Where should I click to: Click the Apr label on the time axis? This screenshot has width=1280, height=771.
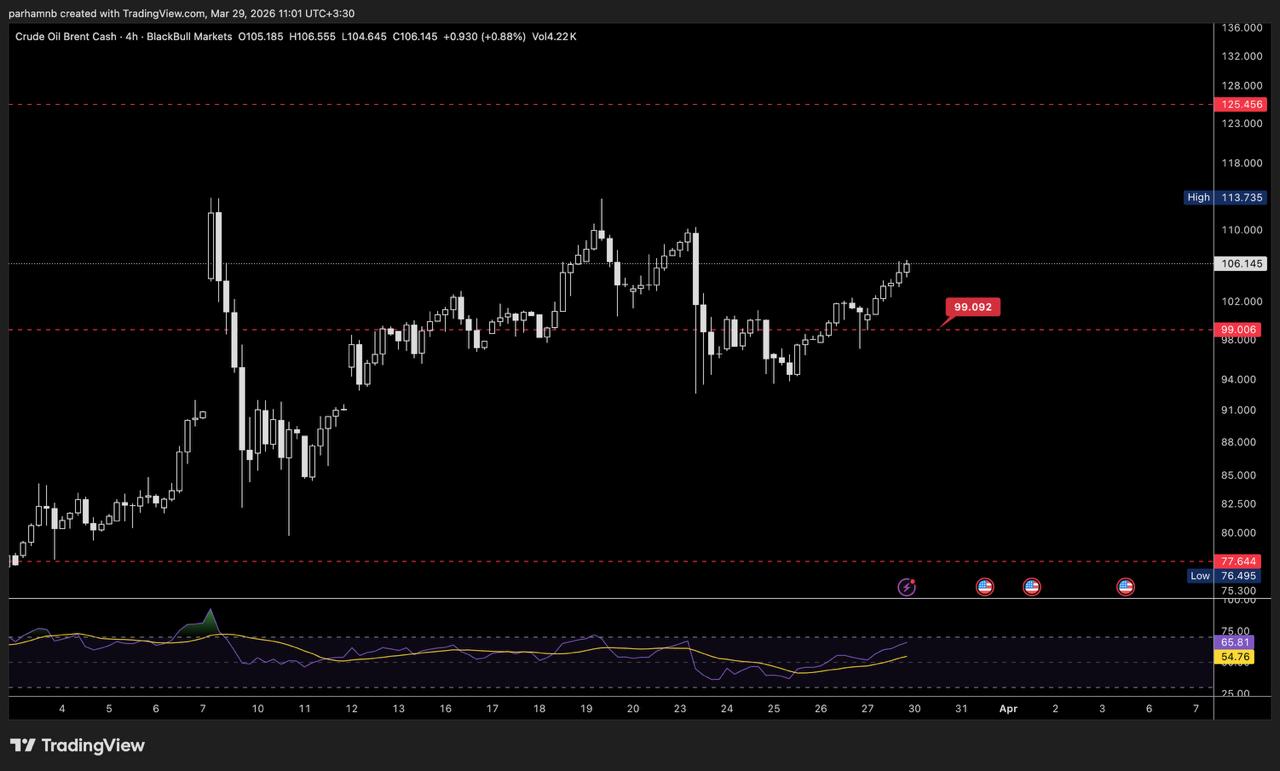[x=1008, y=708]
